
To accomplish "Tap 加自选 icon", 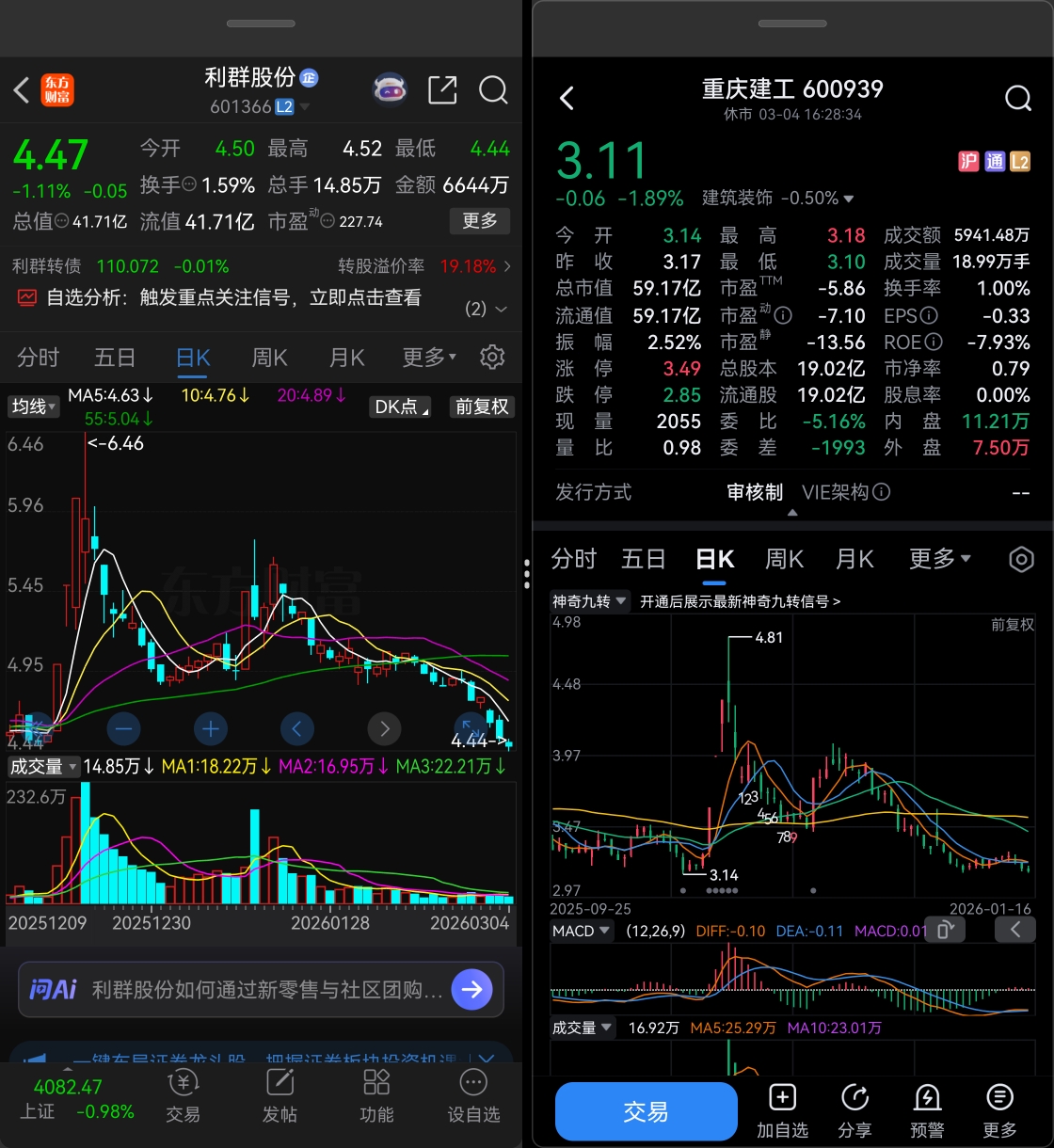I will (x=782, y=1110).
